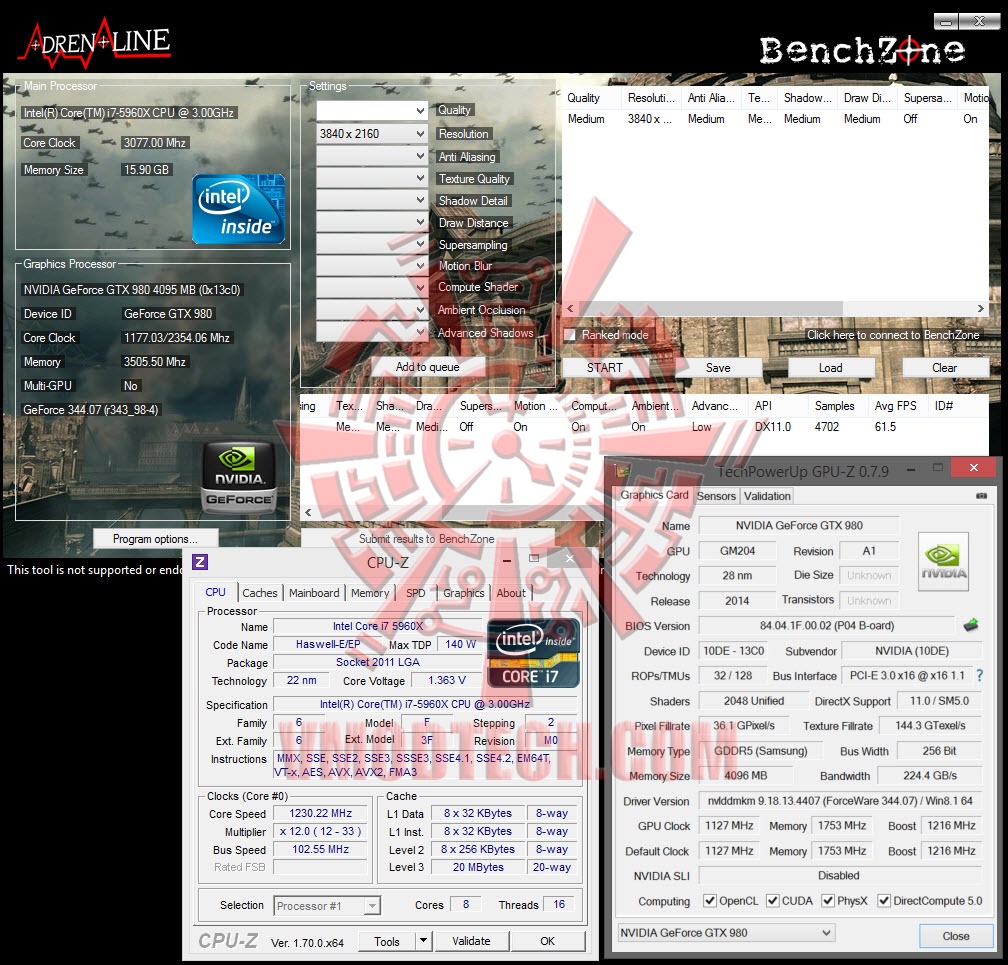Click Submit results to BenchZone button
The image size is (1008, 965).
point(427,539)
